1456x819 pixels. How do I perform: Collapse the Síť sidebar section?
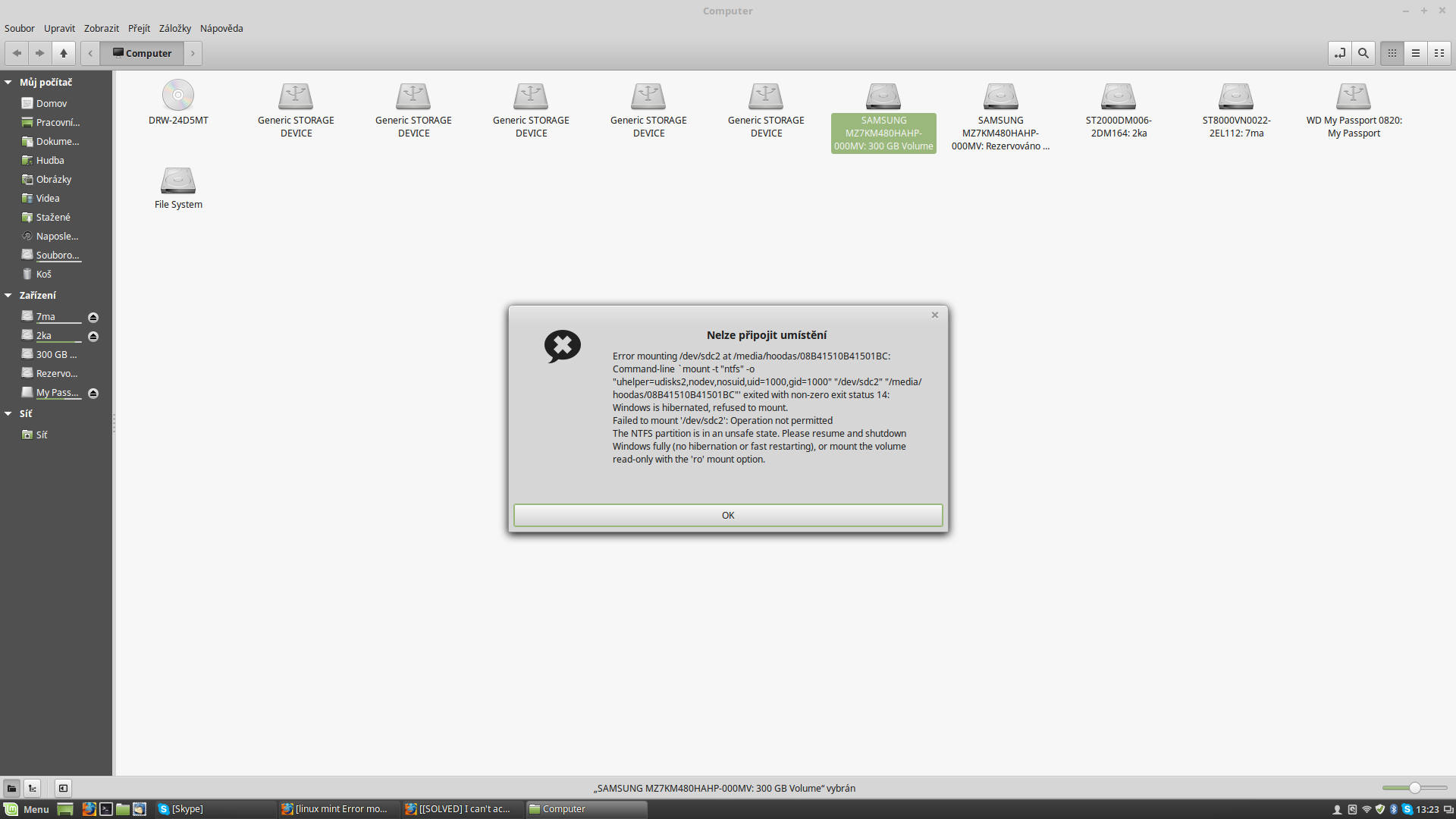coord(8,413)
